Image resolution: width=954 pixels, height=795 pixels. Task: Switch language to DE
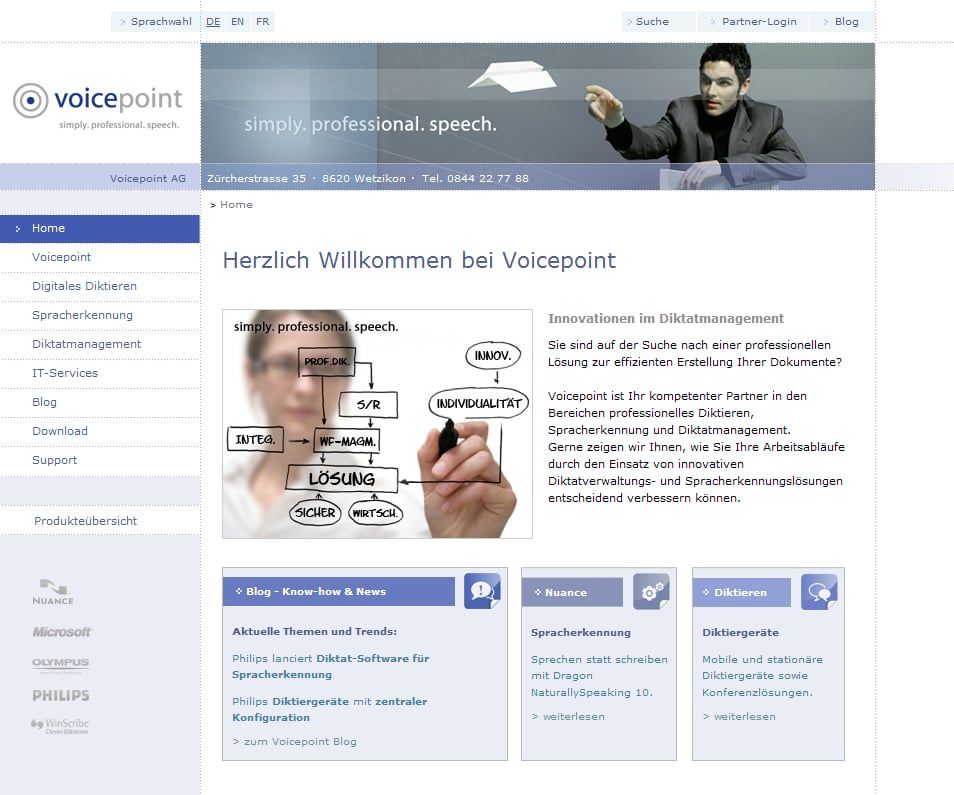pos(213,22)
